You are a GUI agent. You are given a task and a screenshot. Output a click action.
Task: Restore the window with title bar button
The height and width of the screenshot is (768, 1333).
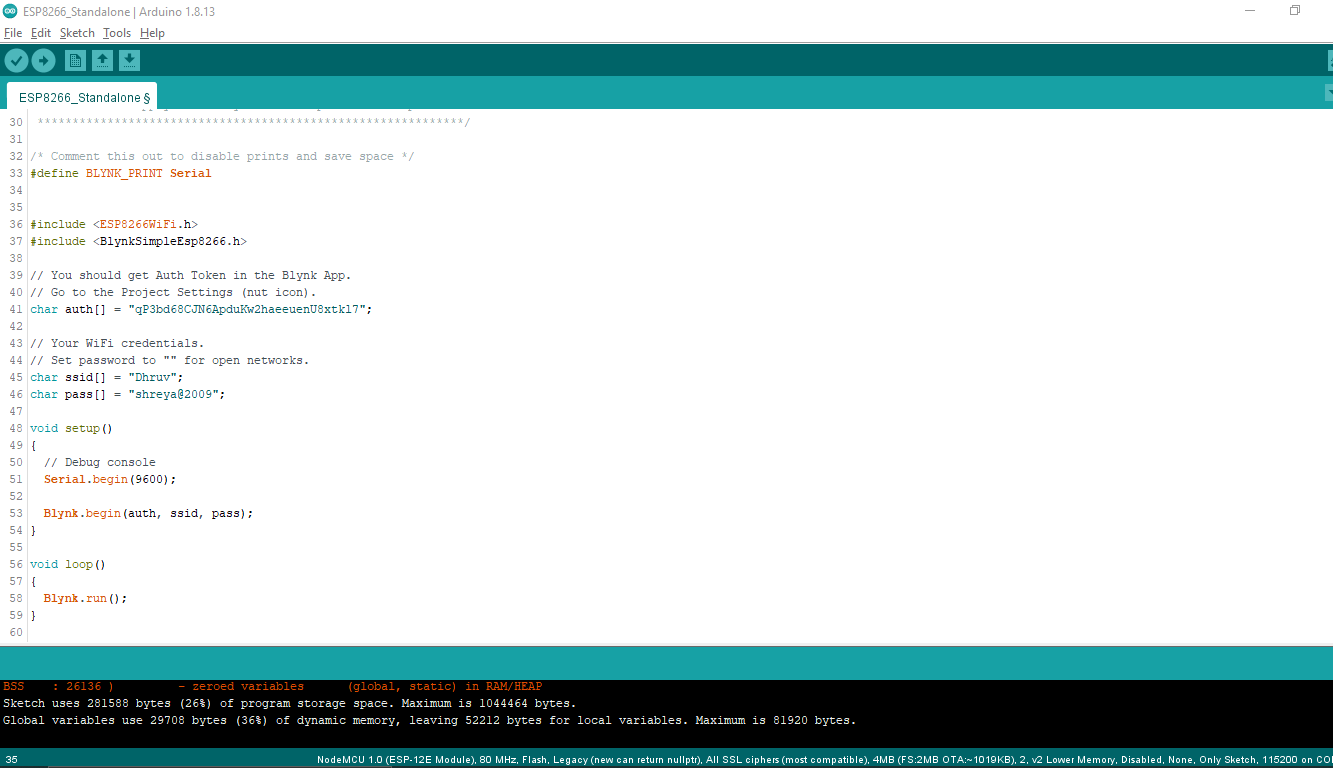coord(1295,10)
